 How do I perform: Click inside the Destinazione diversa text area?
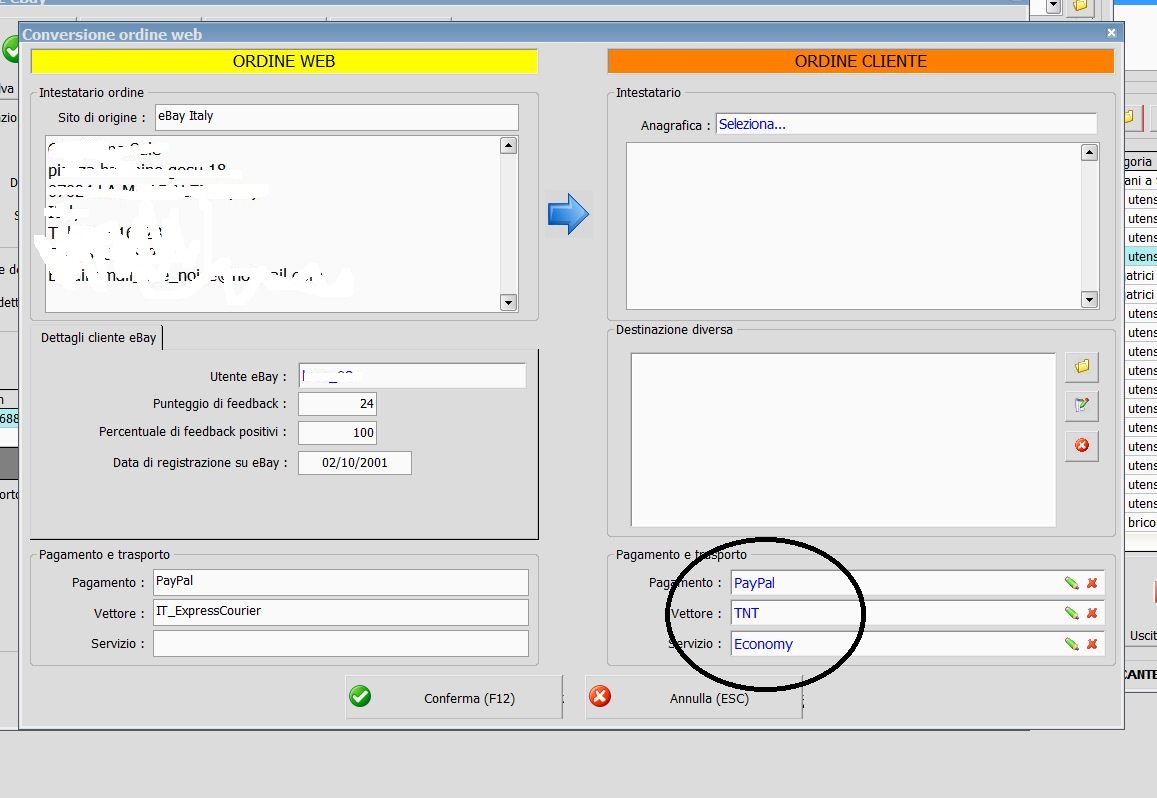click(843, 440)
